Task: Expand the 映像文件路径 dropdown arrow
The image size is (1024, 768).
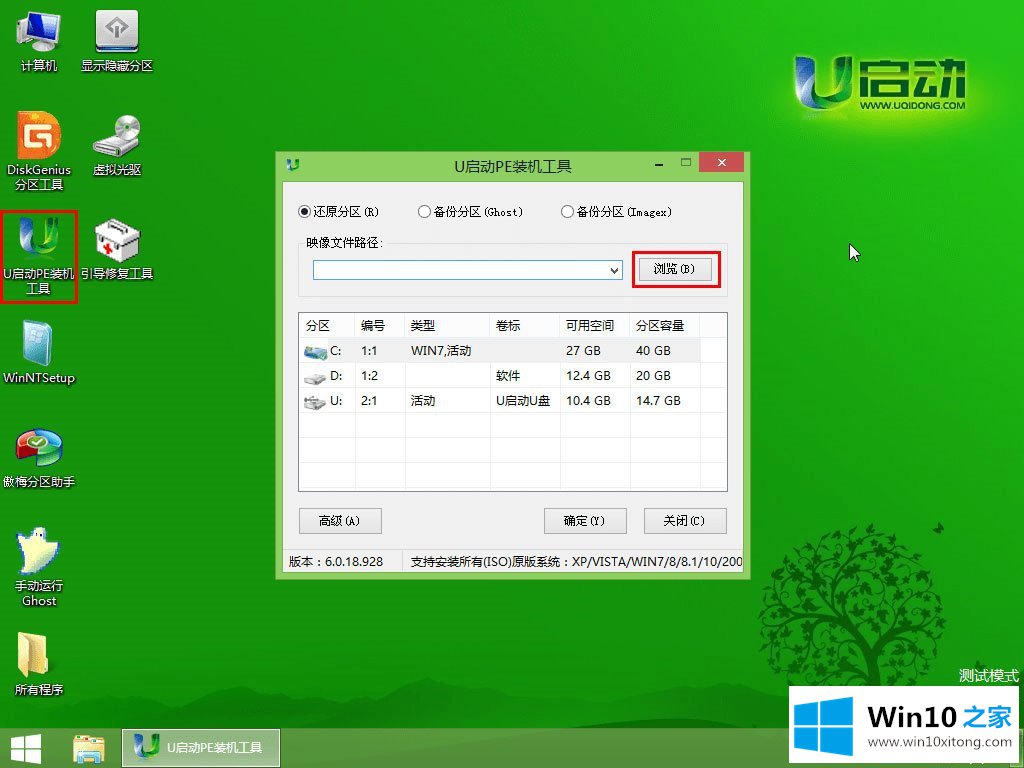Action: [615, 270]
